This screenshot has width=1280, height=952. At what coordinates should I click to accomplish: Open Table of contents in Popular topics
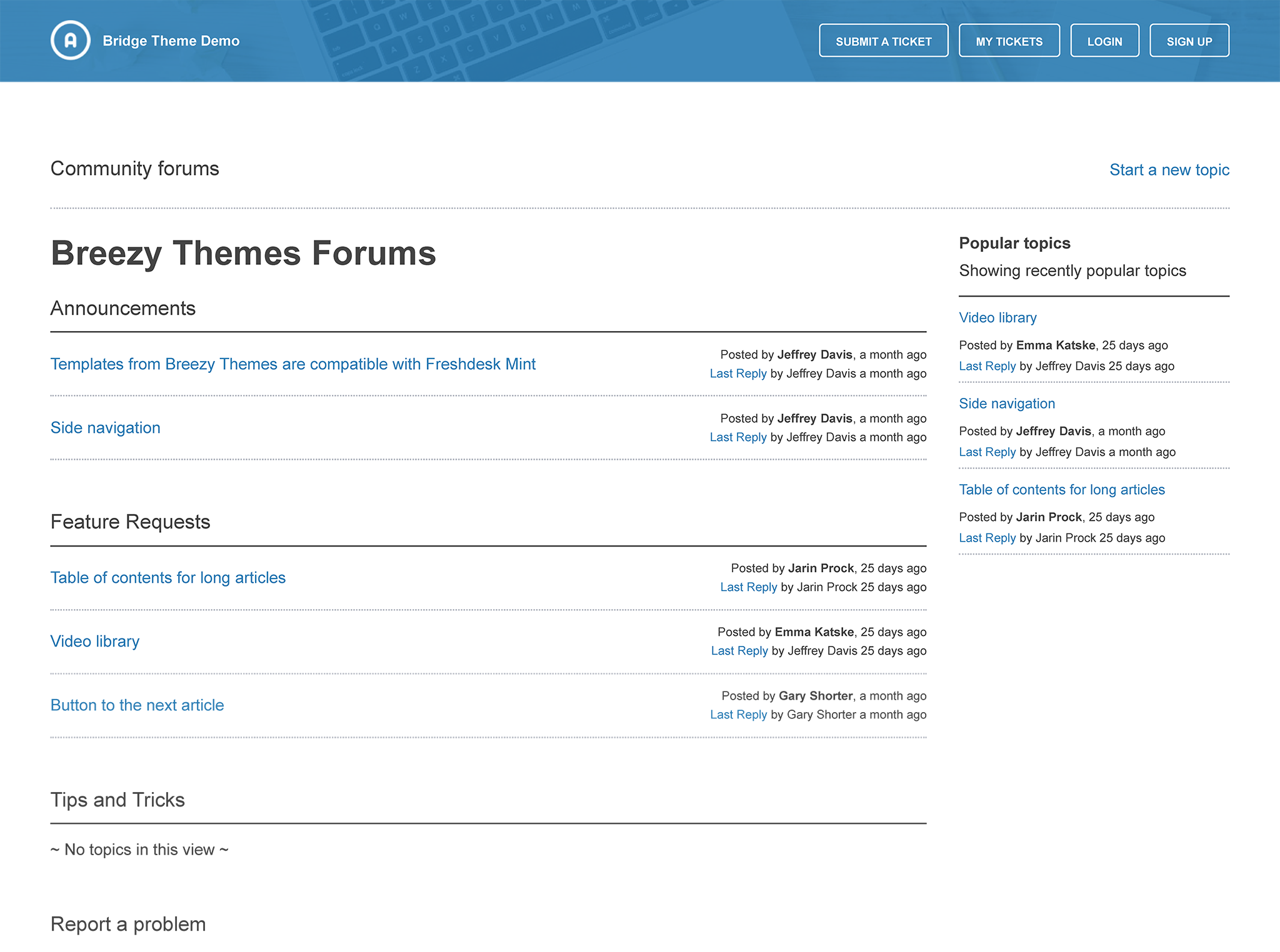(x=1062, y=490)
